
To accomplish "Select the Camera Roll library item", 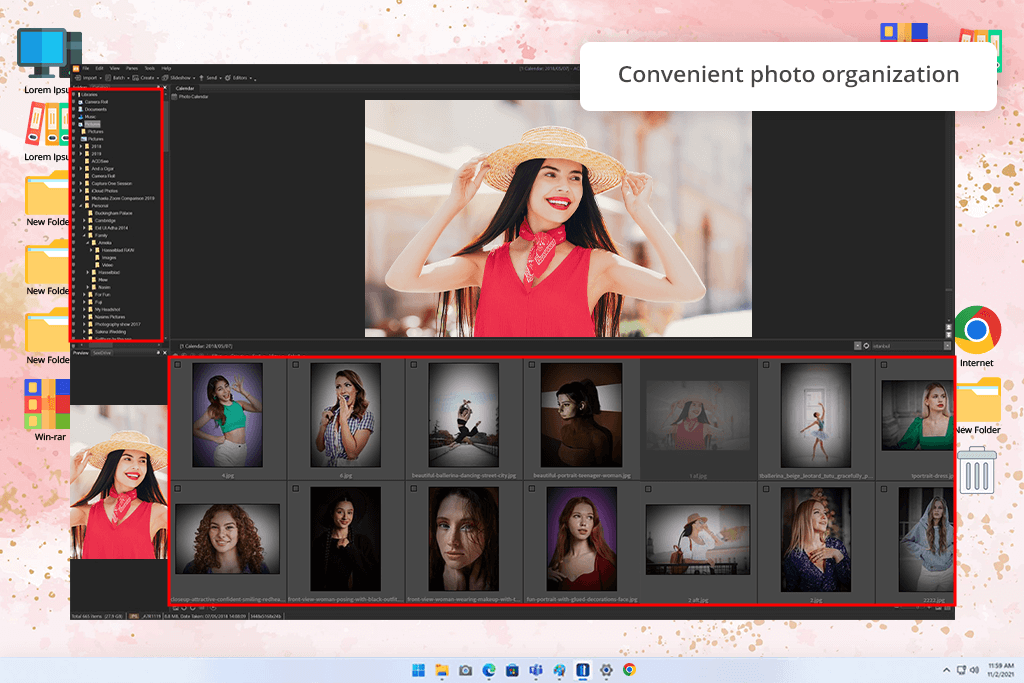I will tap(96, 102).
